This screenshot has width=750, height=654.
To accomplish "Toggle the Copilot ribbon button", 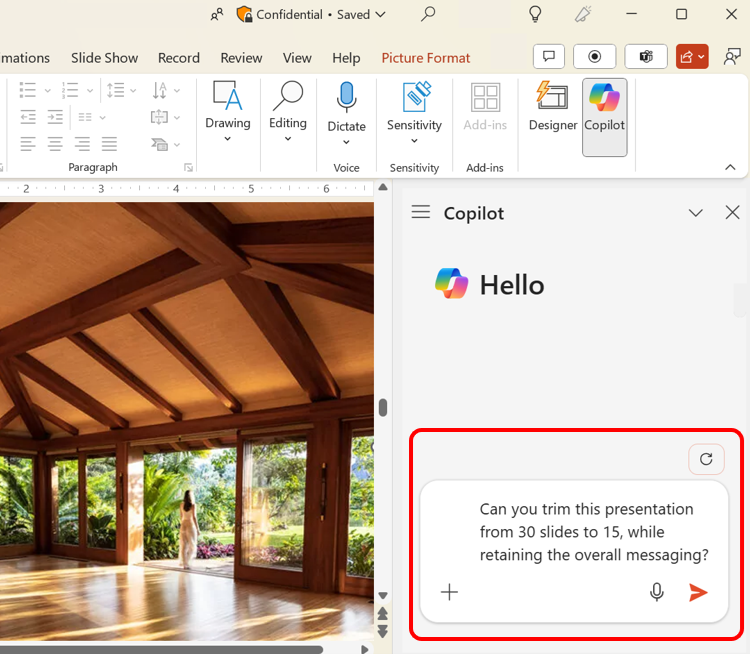I will pyautogui.click(x=605, y=117).
